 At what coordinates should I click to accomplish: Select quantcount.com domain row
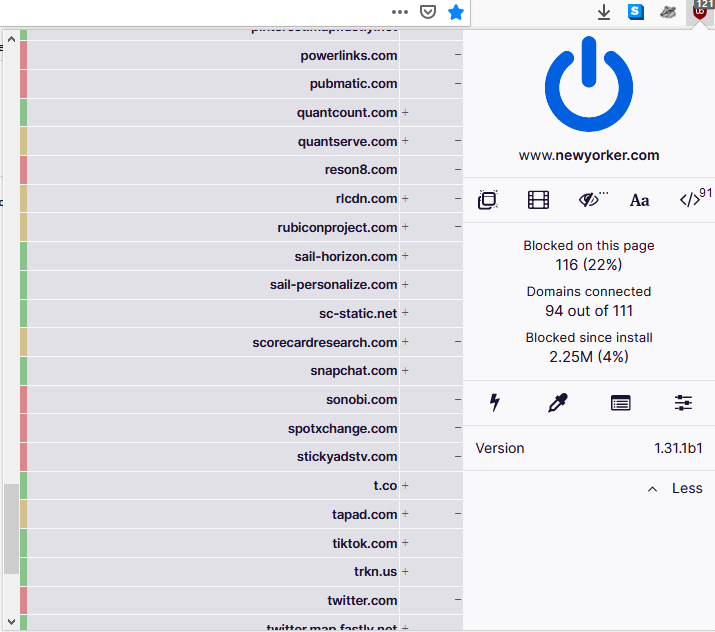pyautogui.click(x=241, y=113)
